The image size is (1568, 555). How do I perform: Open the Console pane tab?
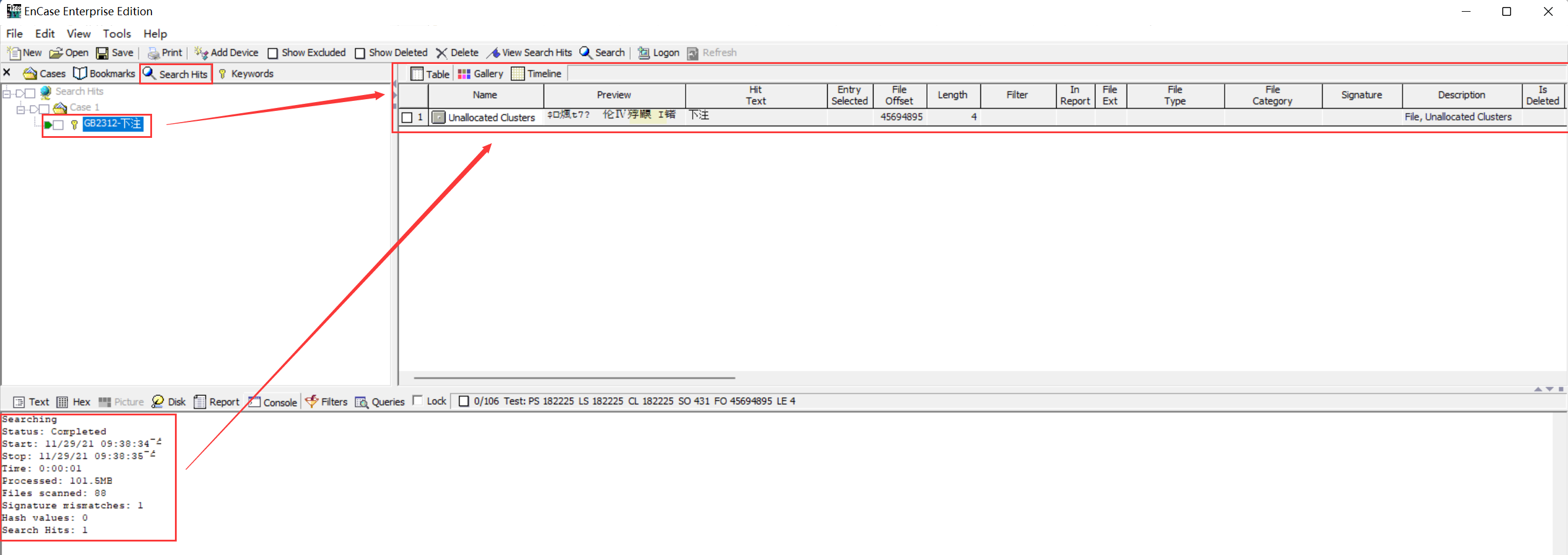(273, 402)
